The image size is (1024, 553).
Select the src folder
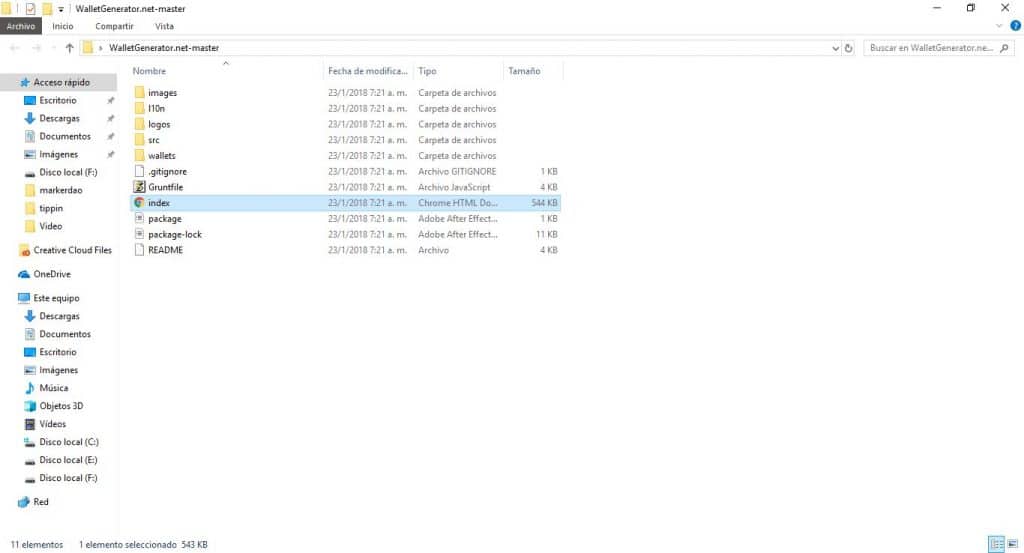[153, 140]
